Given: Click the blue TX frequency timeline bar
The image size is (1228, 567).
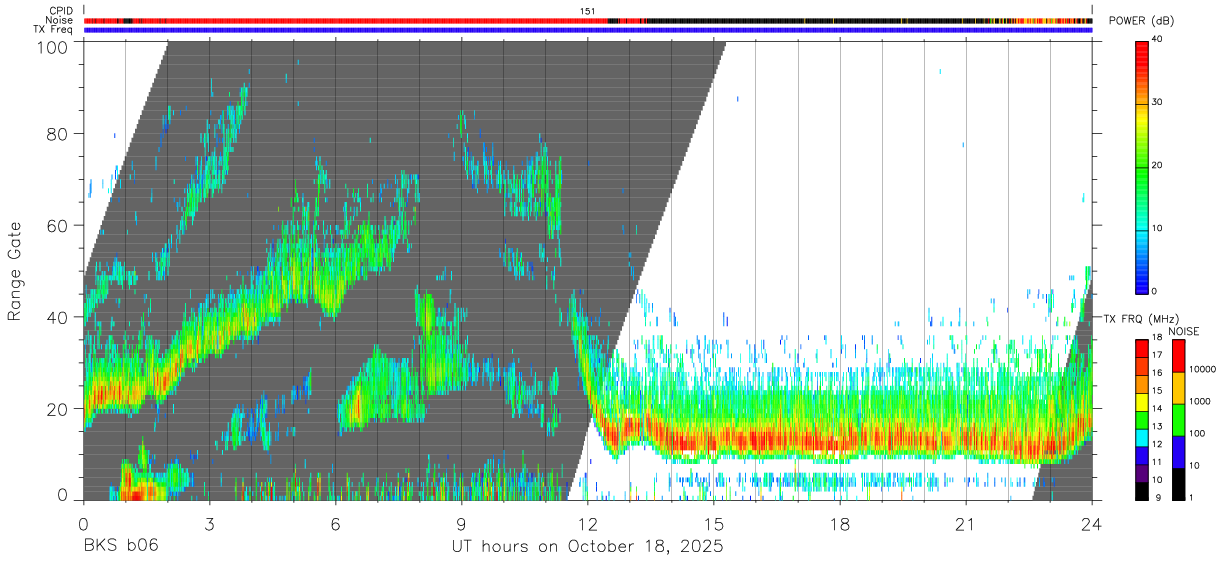Looking at the screenshot, I should point(588,30).
